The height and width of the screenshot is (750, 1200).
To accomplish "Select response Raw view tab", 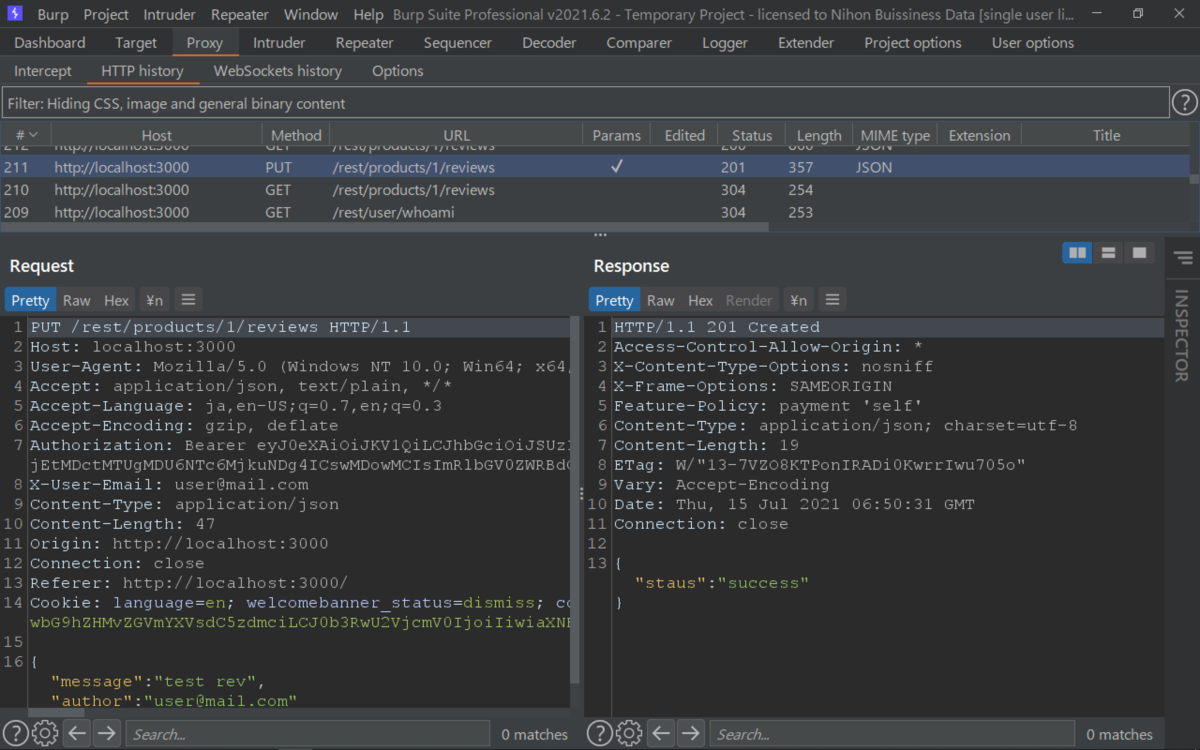I will pos(660,300).
